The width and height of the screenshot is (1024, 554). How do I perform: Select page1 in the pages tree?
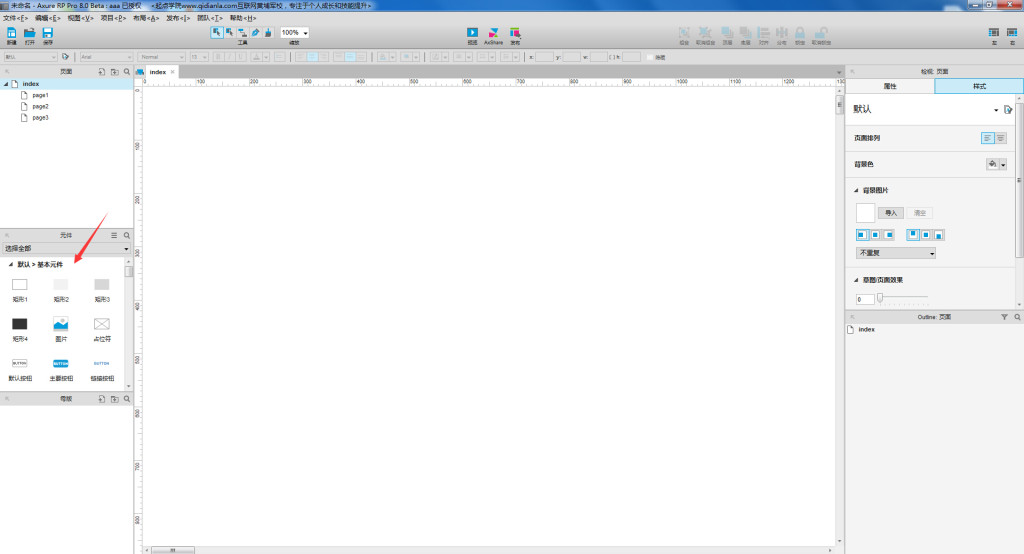click(40, 95)
